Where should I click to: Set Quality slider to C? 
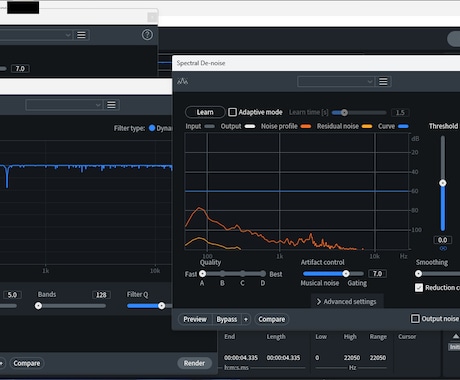point(243,274)
